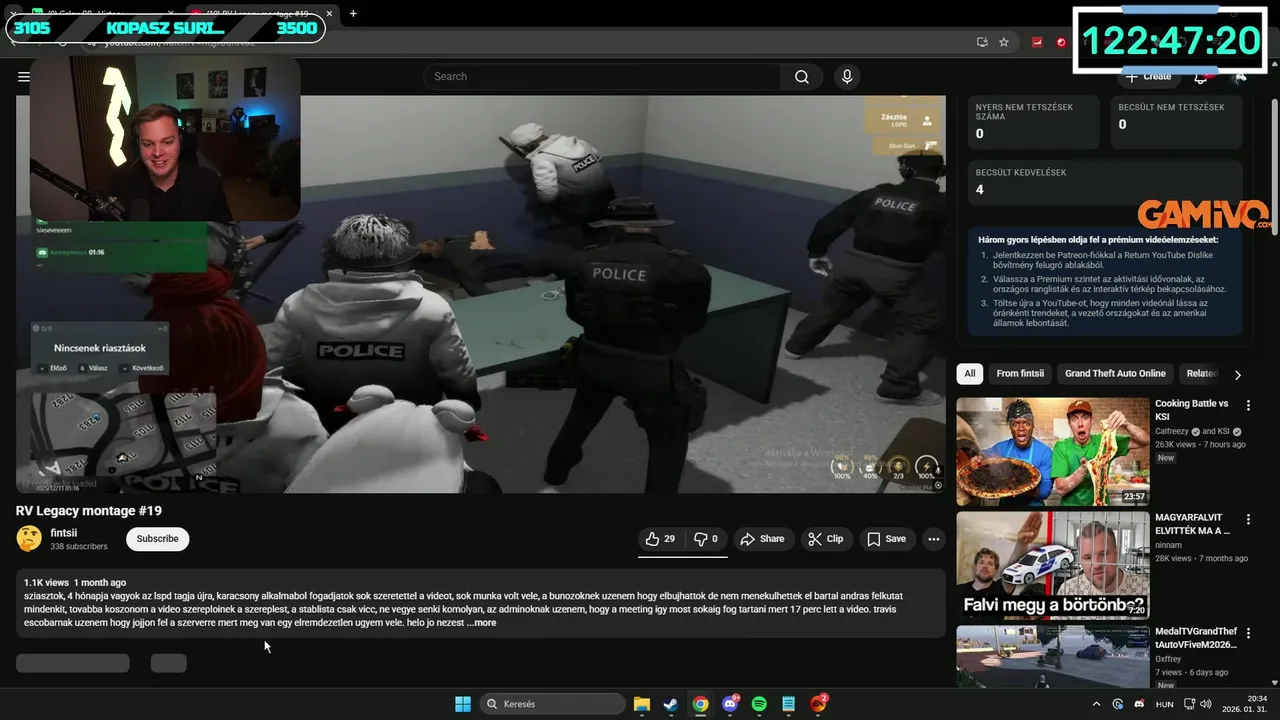This screenshot has width=1280, height=720.
Task: Show more filter chips with arrow
Action: click(x=1237, y=375)
